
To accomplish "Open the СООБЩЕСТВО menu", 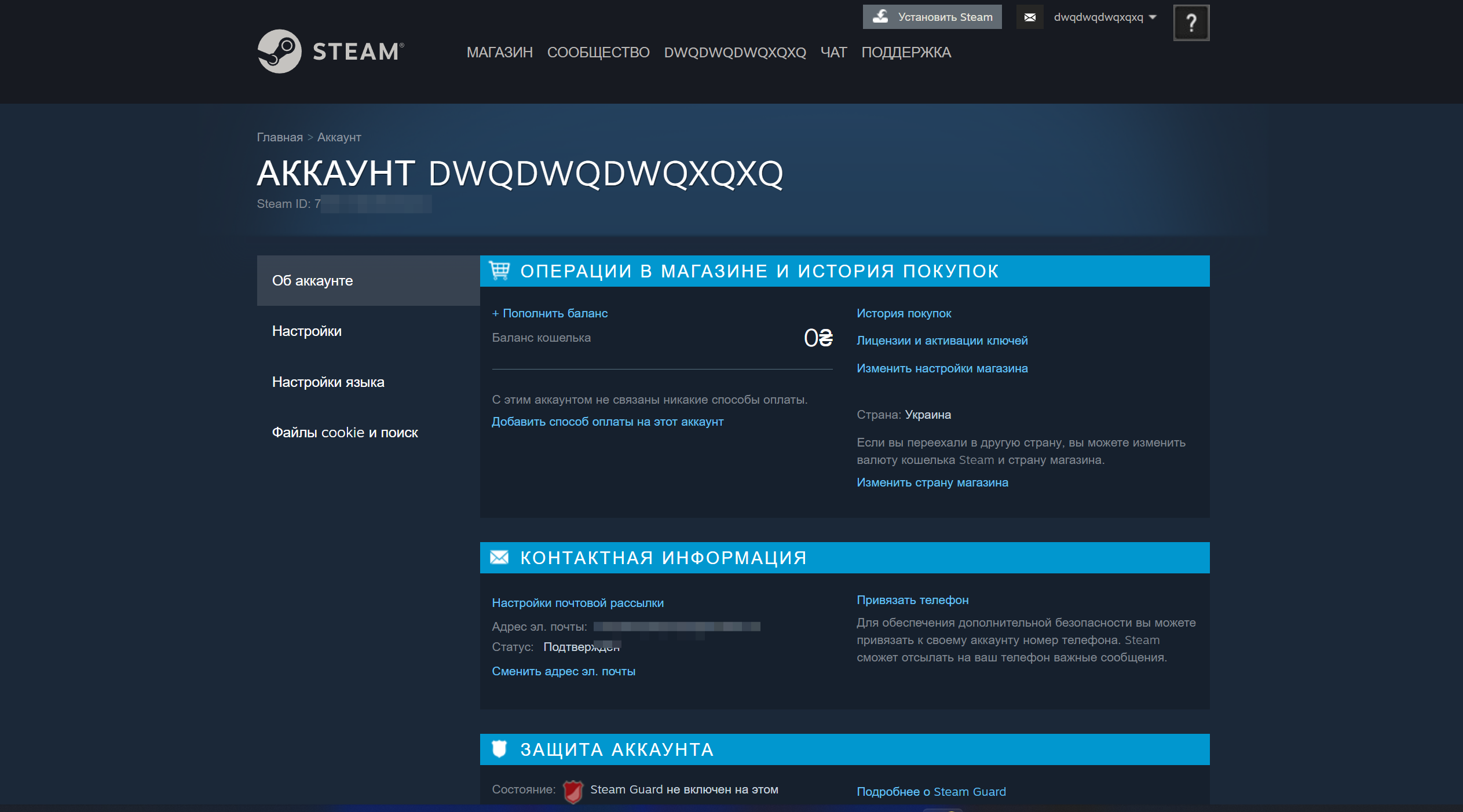I will click(598, 53).
